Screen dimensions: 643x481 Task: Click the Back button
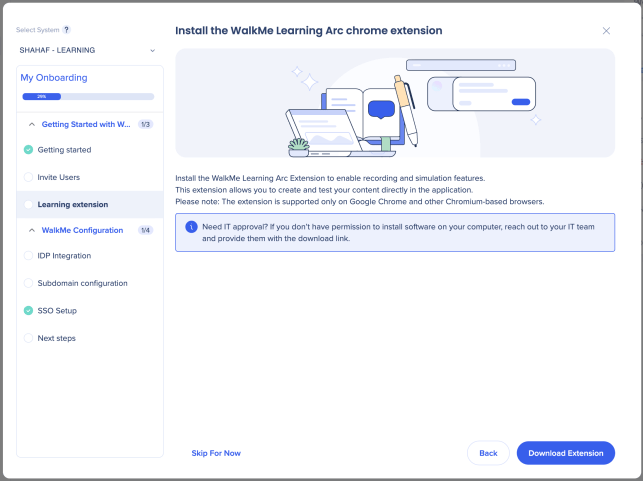(x=488, y=453)
